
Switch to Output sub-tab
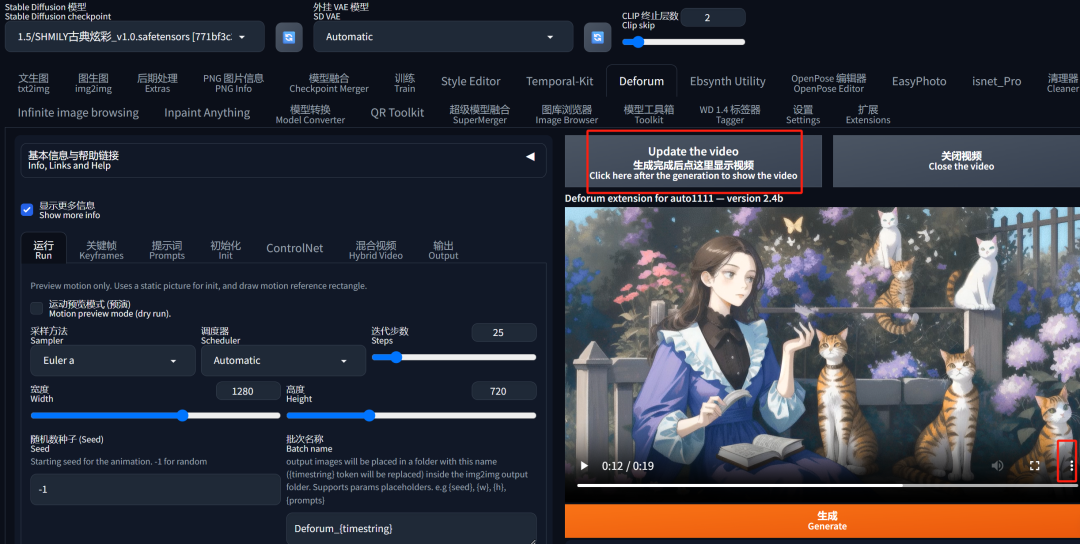tap(443, 249)
